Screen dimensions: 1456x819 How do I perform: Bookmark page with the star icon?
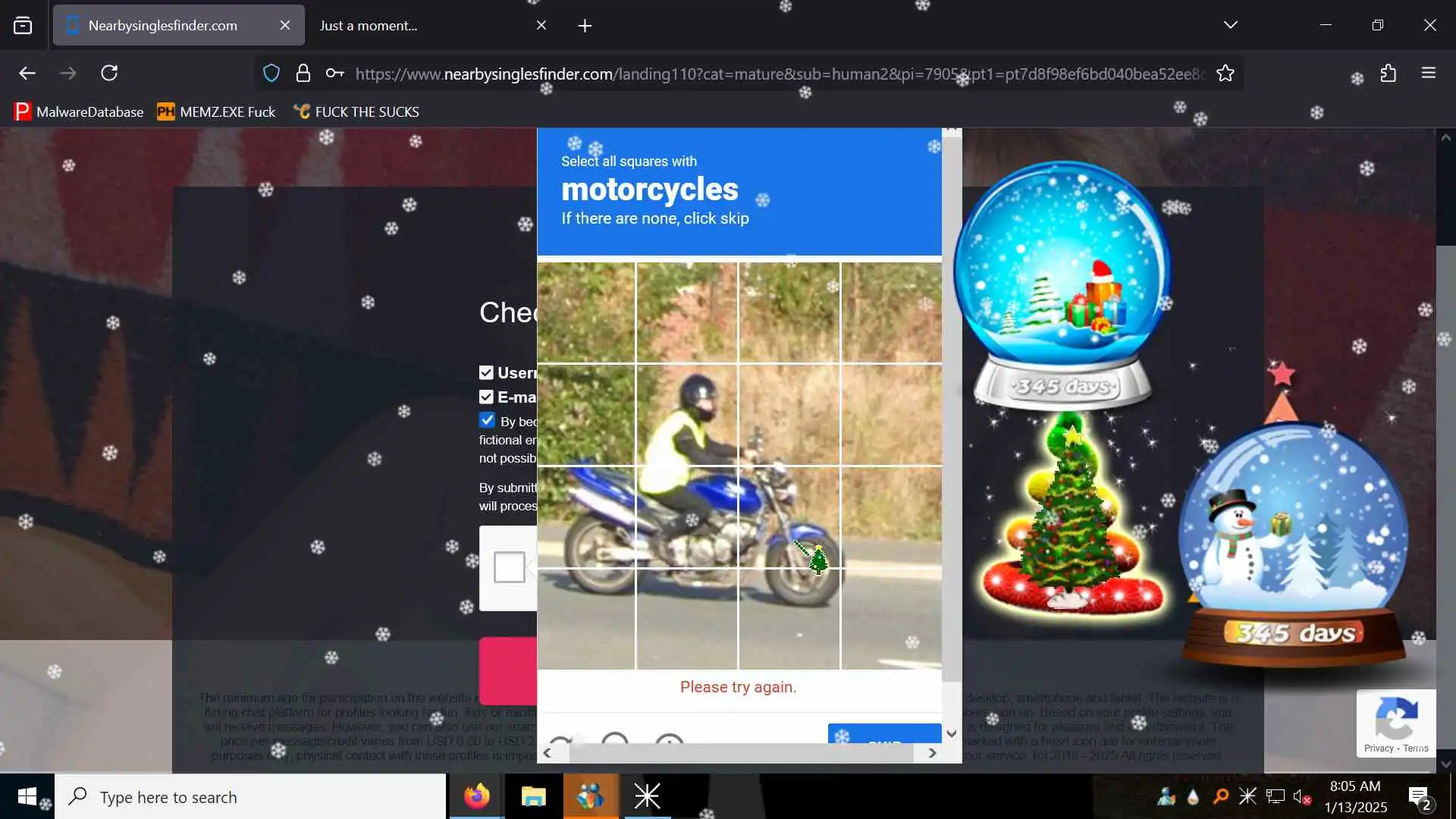click(x=1225, y=74)
